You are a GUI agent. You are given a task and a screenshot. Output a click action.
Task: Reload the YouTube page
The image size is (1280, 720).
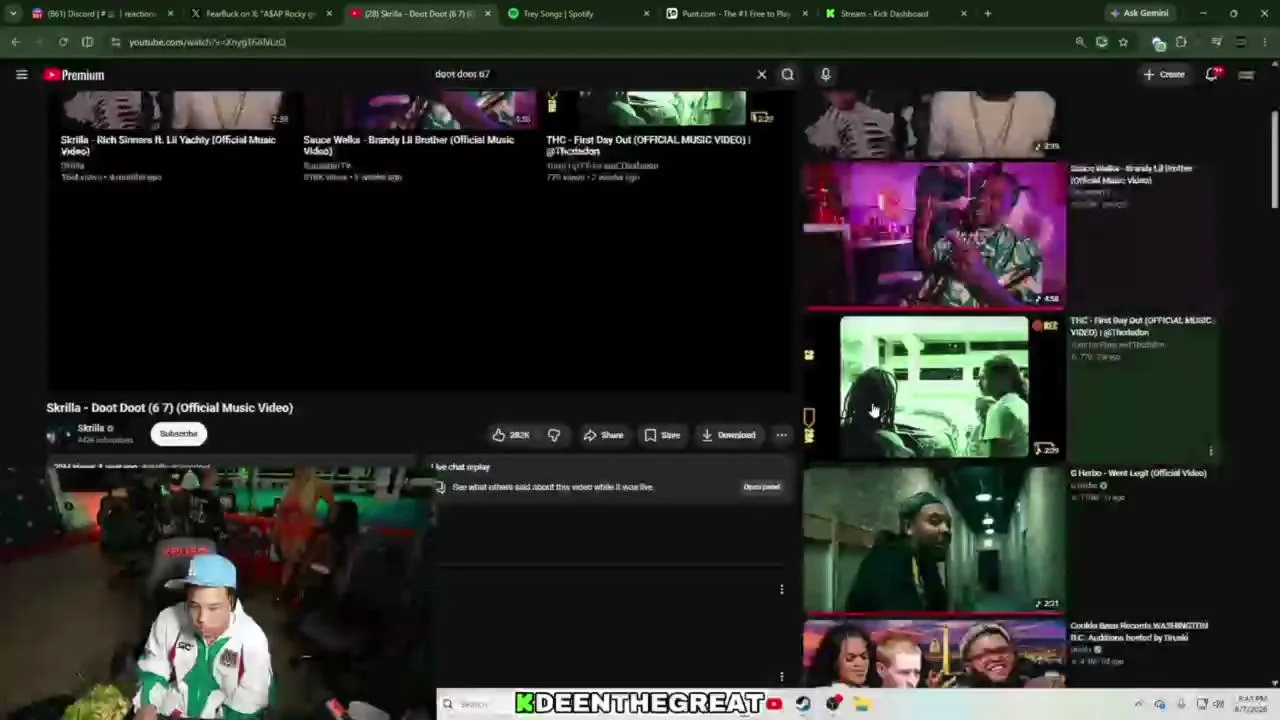click(63, 42)
